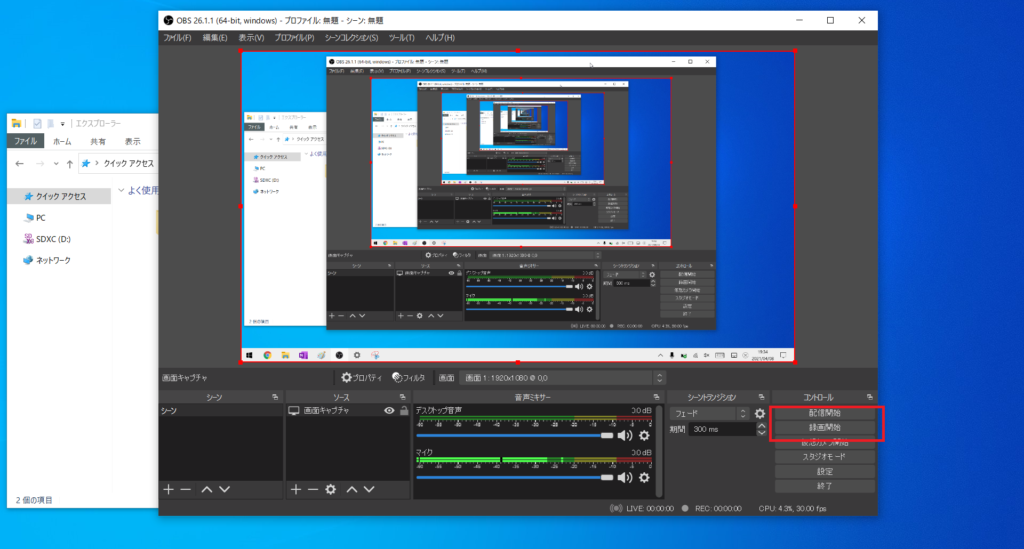Go forward in the Explorer window

tap(40, 163)
